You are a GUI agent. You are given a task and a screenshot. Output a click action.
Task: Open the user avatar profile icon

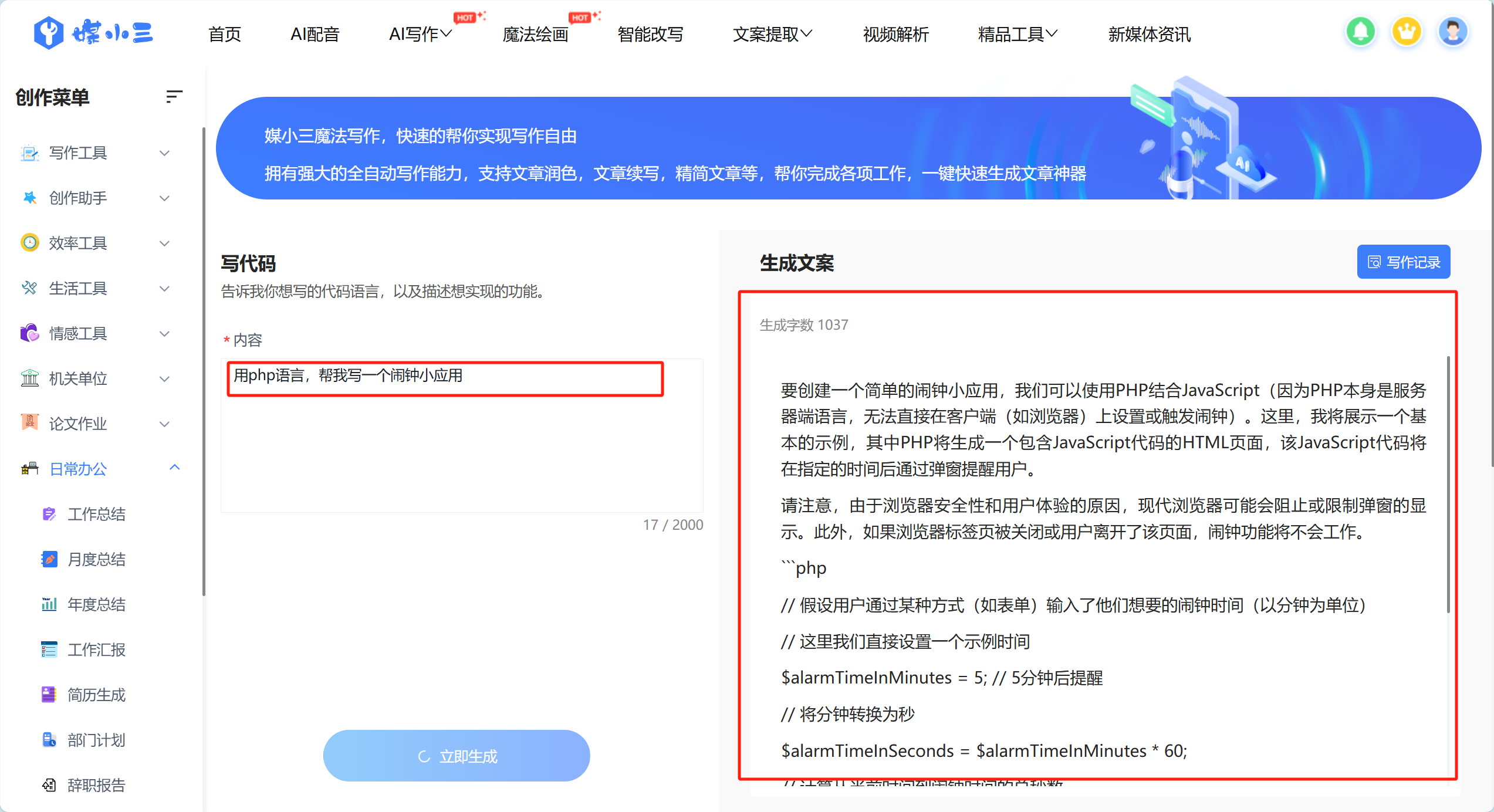click(1453, 32)
